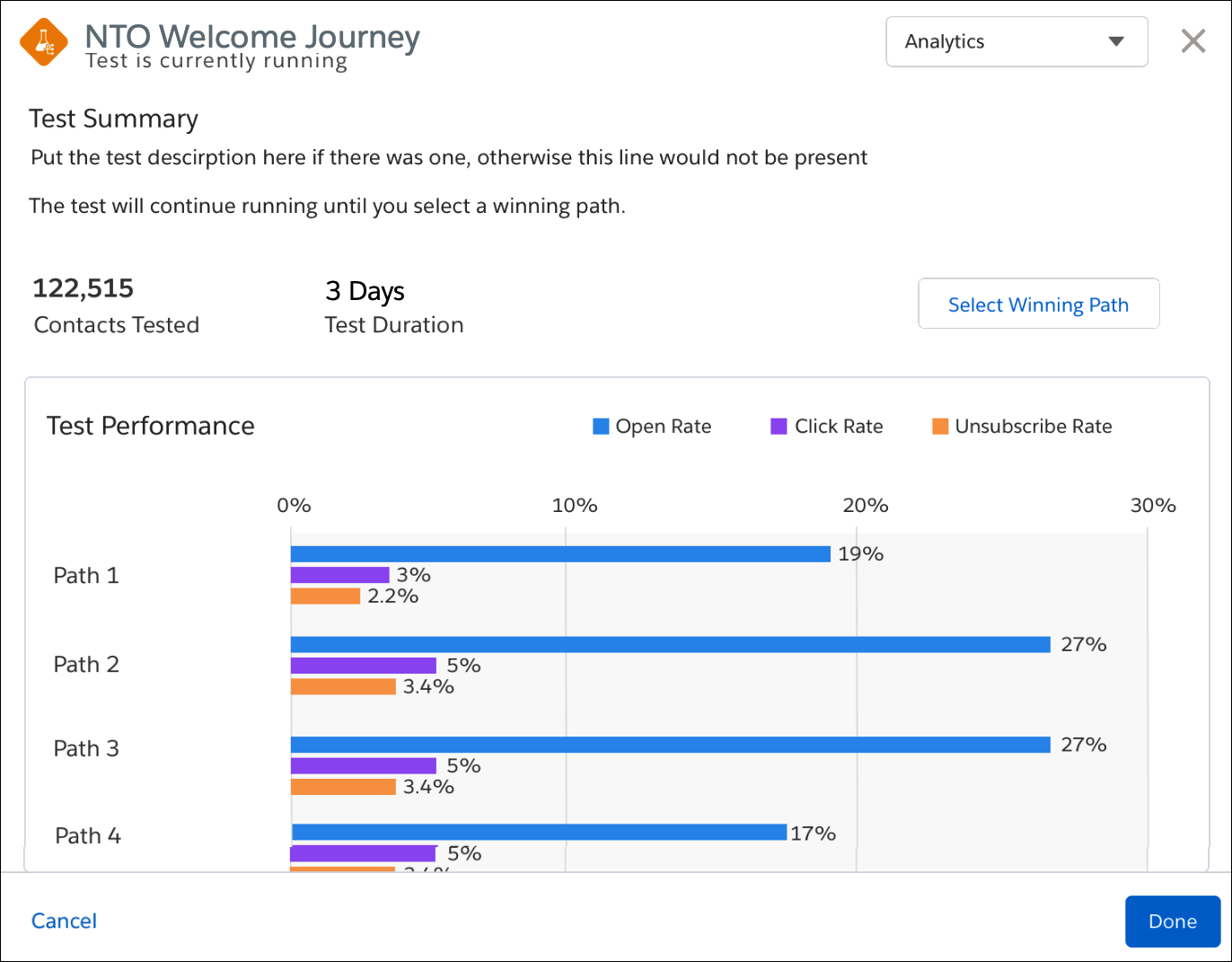Click Path 1 orange 2.2% unsubscribe bar
The image size is (1232, 962).
[x=325, y=596]
